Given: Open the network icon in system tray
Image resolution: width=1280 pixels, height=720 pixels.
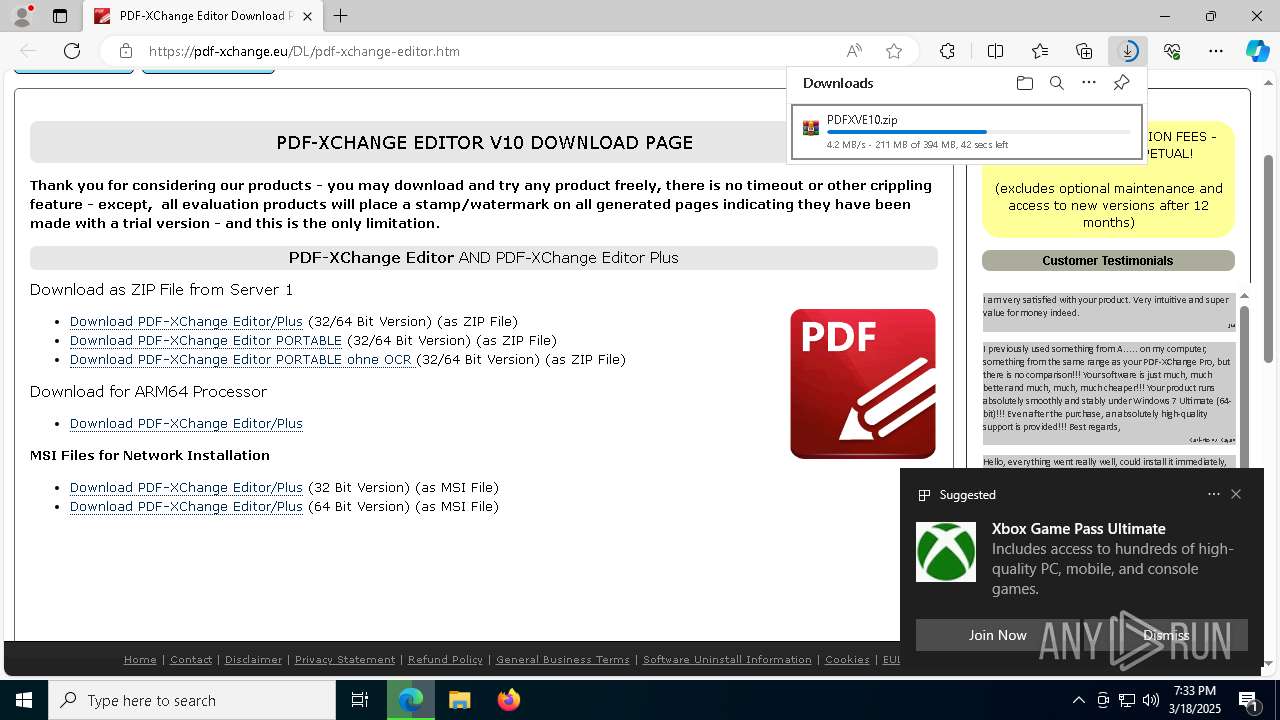Looking at the screenshot, I should tap(1126, 700).
